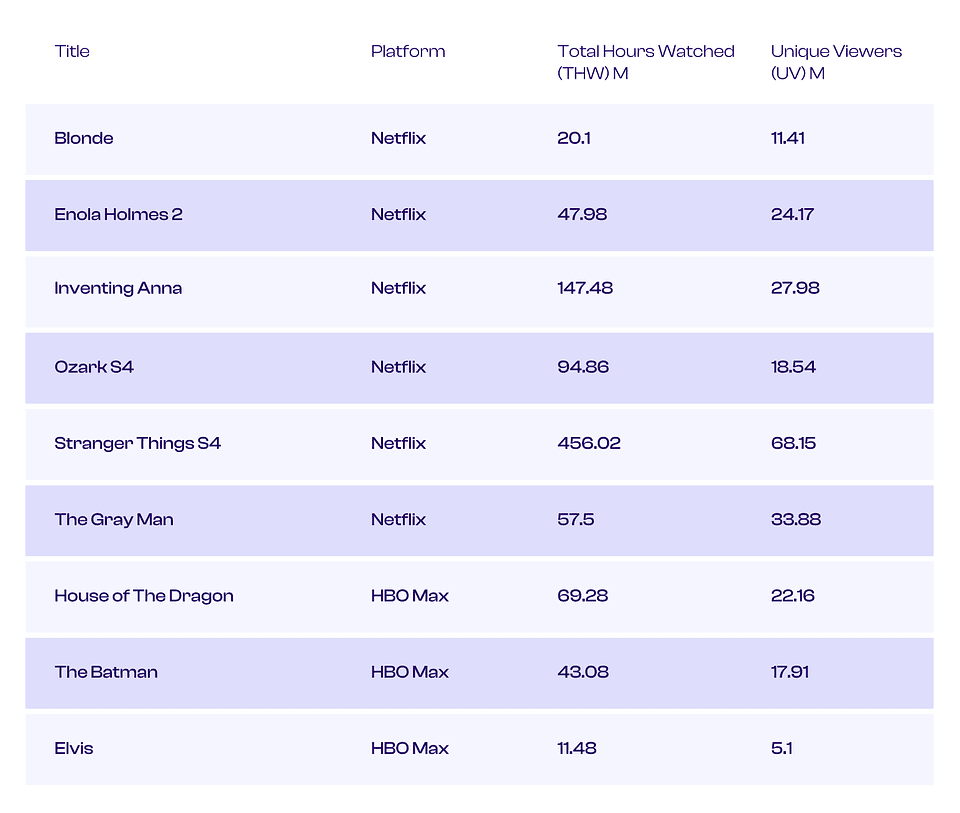The height and width of the screenshot is (813, 960).
Task: Click the 147.48 hours watched value
Action: click(x=585, y=288)
